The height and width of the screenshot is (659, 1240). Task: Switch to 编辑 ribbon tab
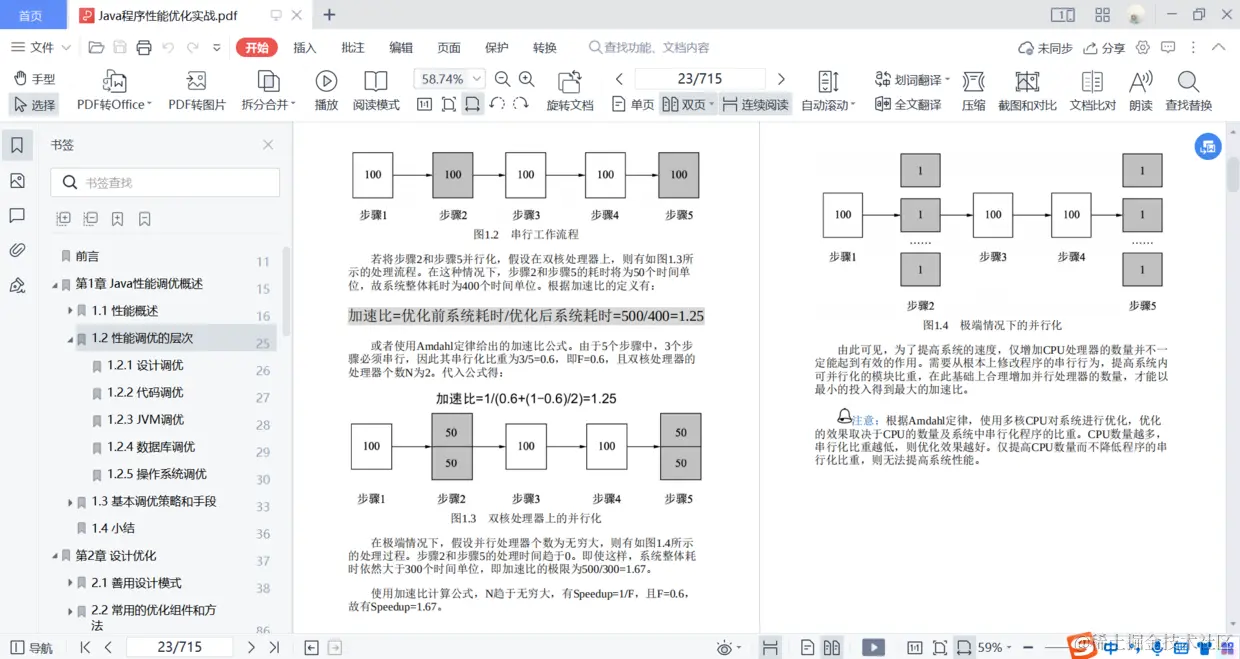[x=401, y=48]
